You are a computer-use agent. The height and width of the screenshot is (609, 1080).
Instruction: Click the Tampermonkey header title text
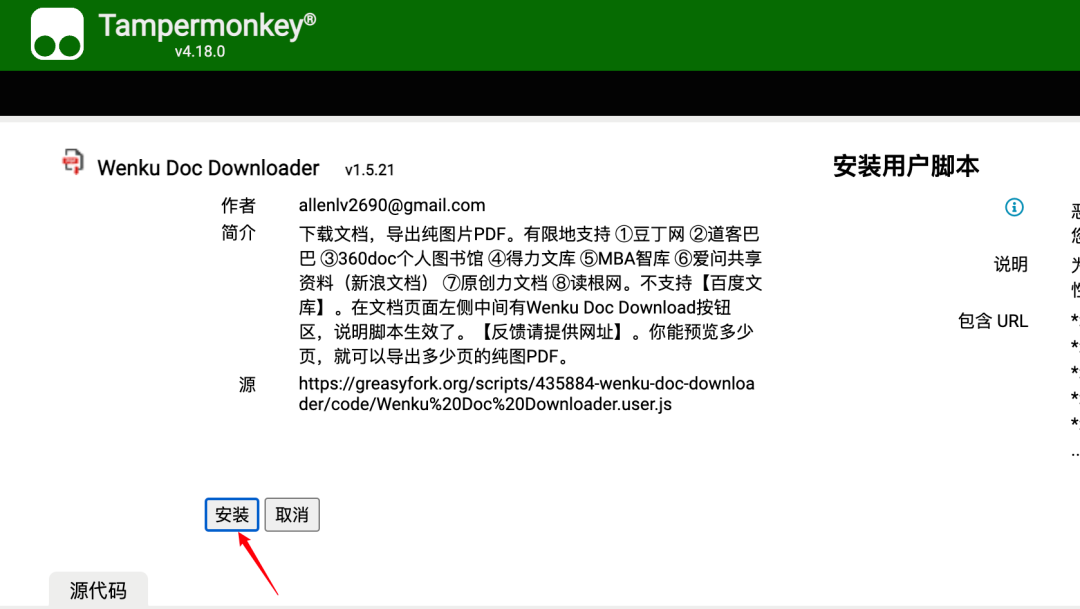[x=207, y=26]
